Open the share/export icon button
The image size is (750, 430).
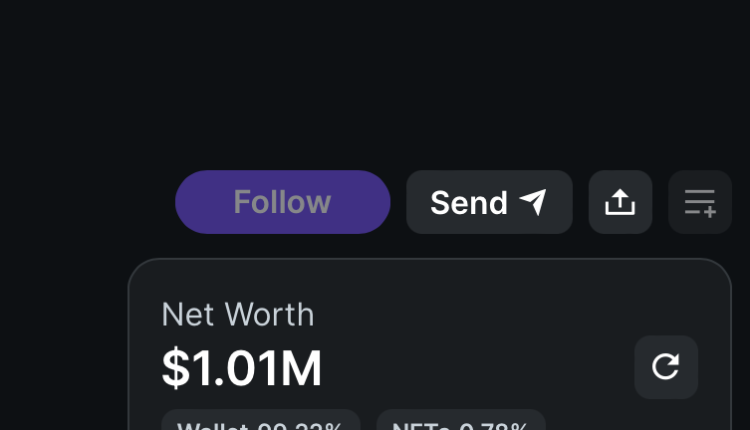click(620, 202)
